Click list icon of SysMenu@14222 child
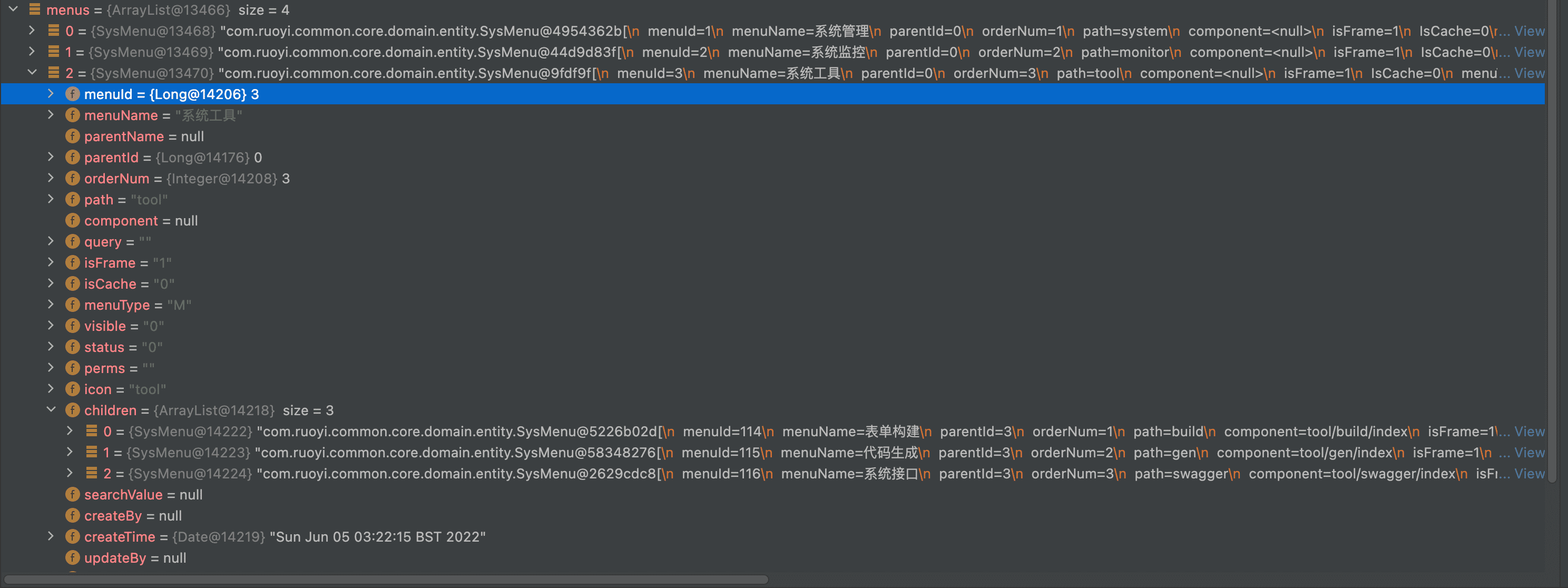The width and height of the screenshot is (1568, 588). click(x=91, y=431)
